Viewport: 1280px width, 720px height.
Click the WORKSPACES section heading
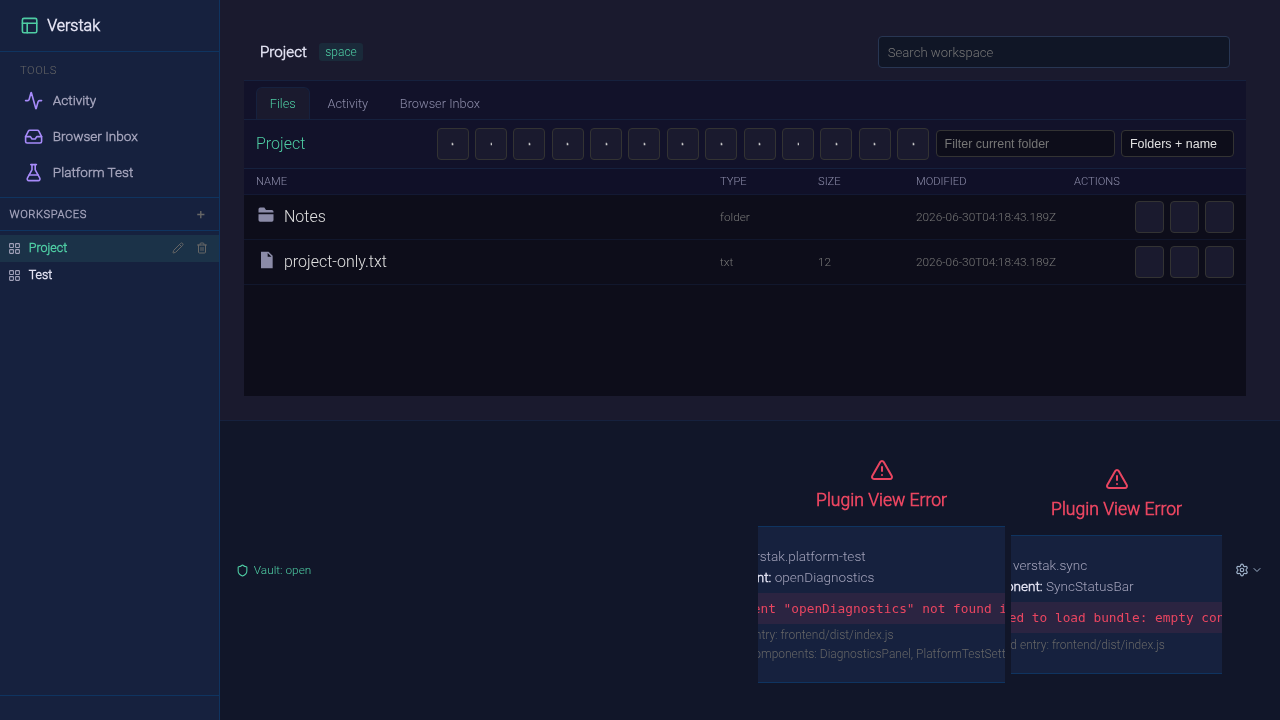pyautogui.click(x=48, y=215)
